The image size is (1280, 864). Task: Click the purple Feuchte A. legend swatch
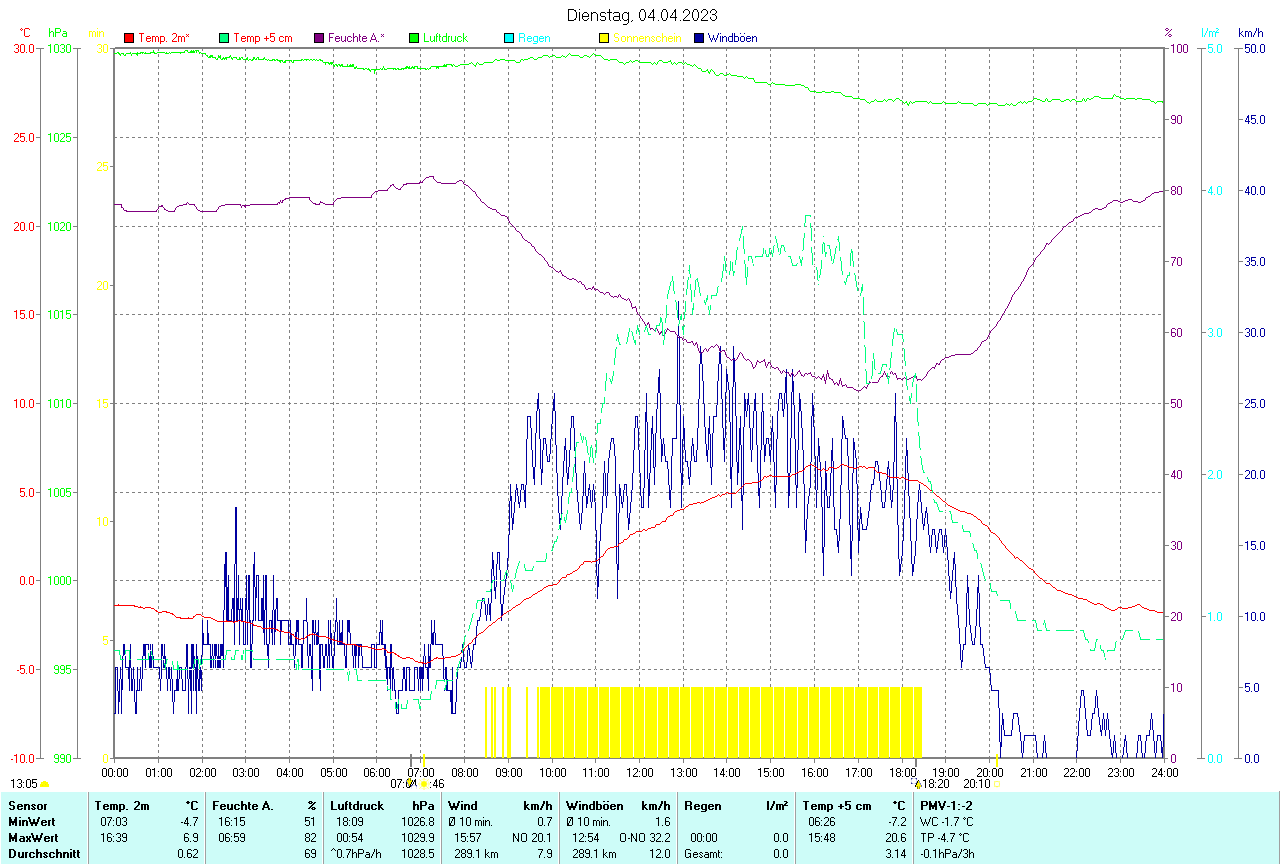pos(319,38)
